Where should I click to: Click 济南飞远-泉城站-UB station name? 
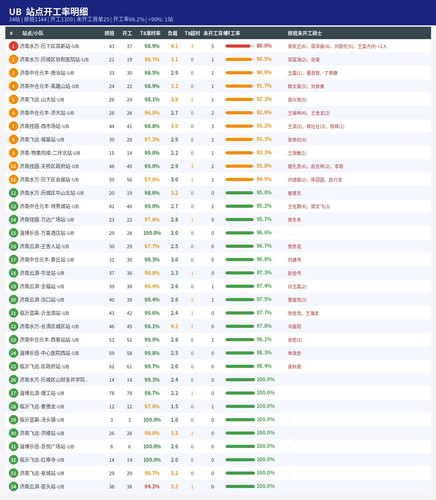coord(42,473)
